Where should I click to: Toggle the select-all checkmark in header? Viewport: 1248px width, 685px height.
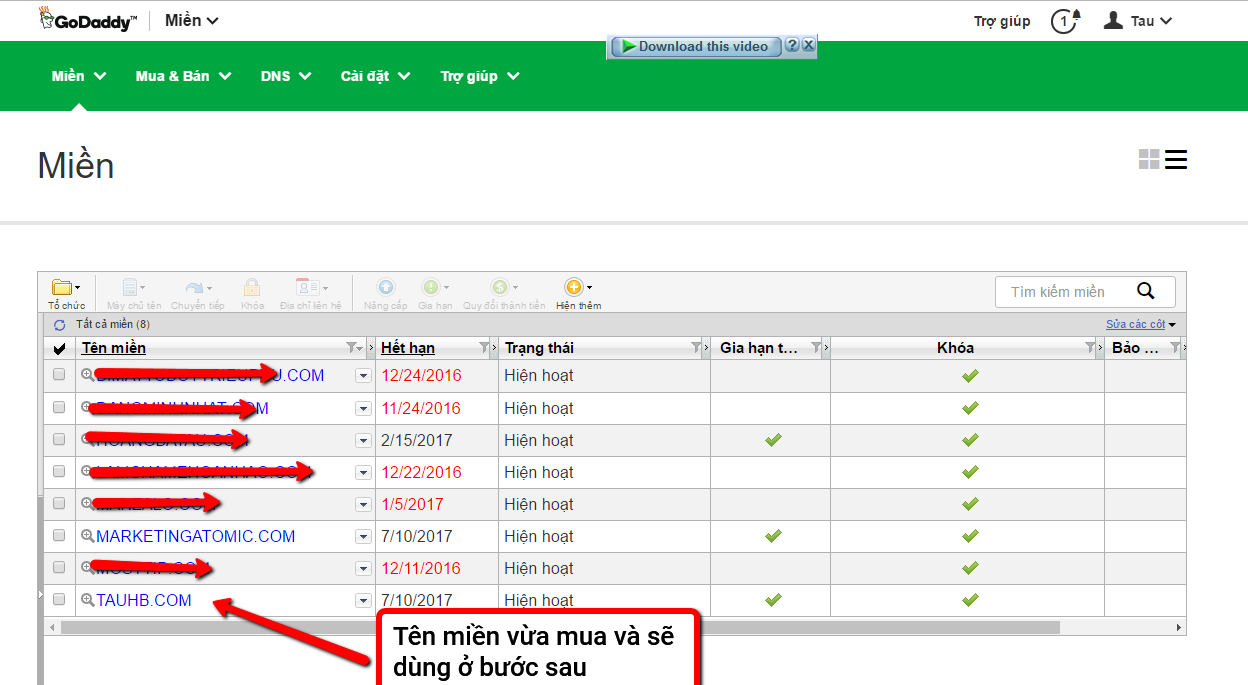59,348
